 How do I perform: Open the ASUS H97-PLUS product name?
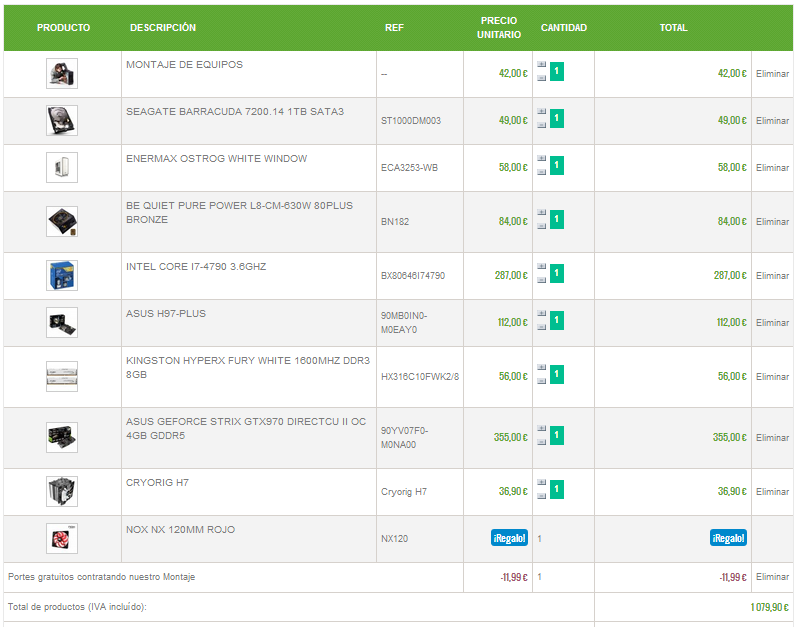[166, 314]
